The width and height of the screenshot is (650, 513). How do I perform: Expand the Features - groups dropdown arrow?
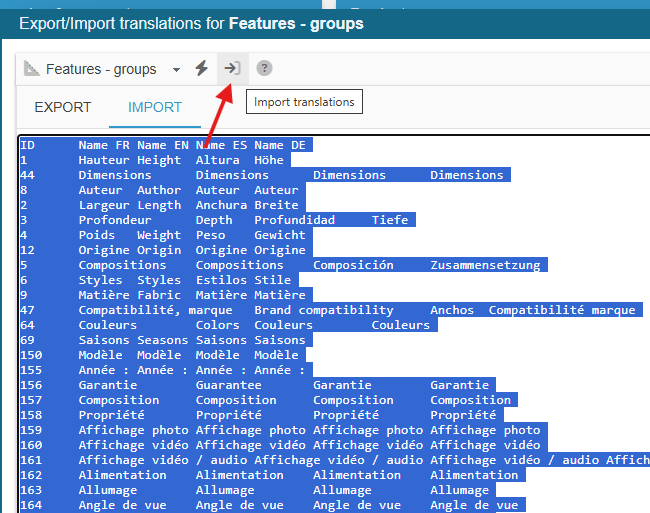176,70
